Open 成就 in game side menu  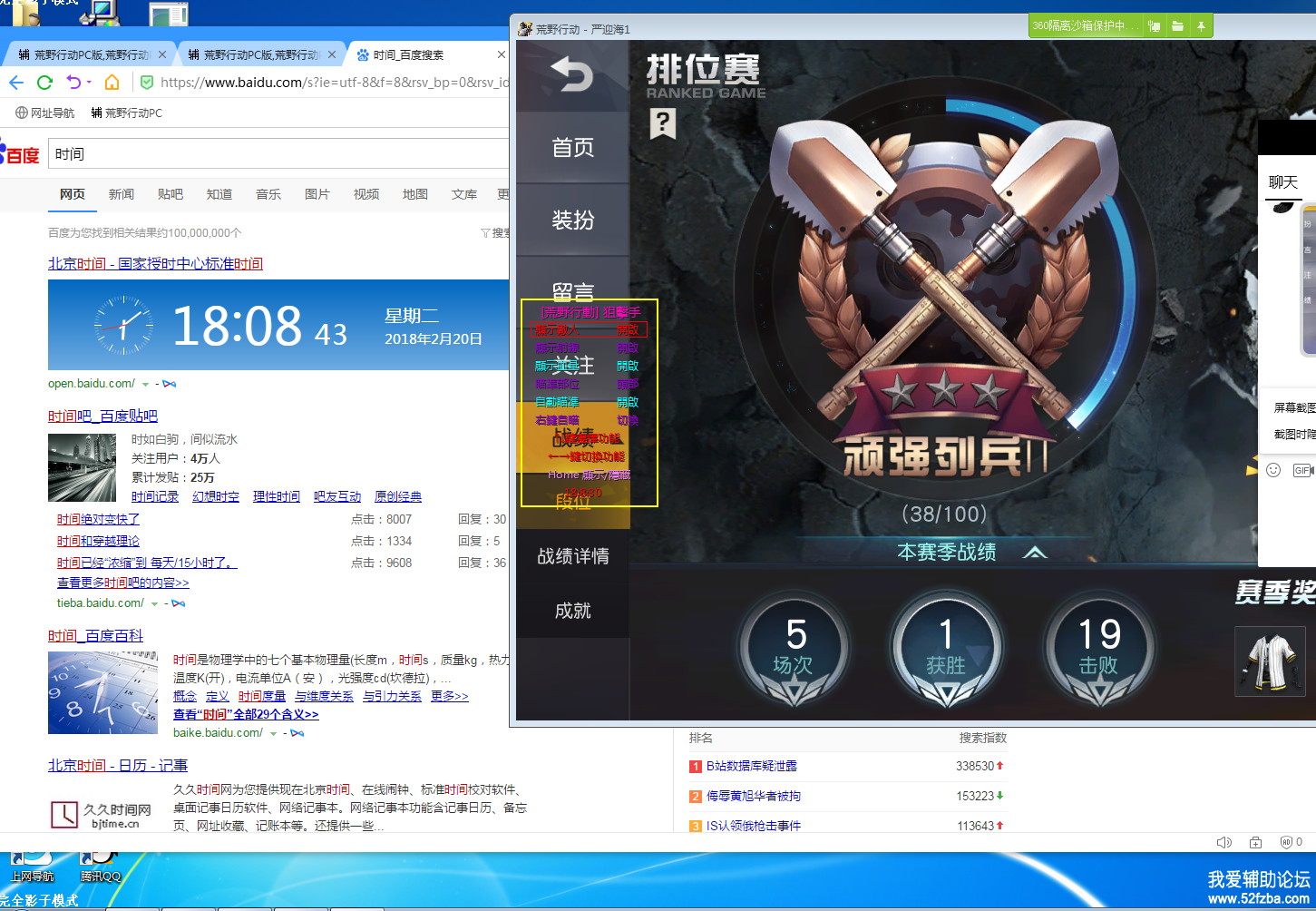pyautogui.click(x=573, y=611)
